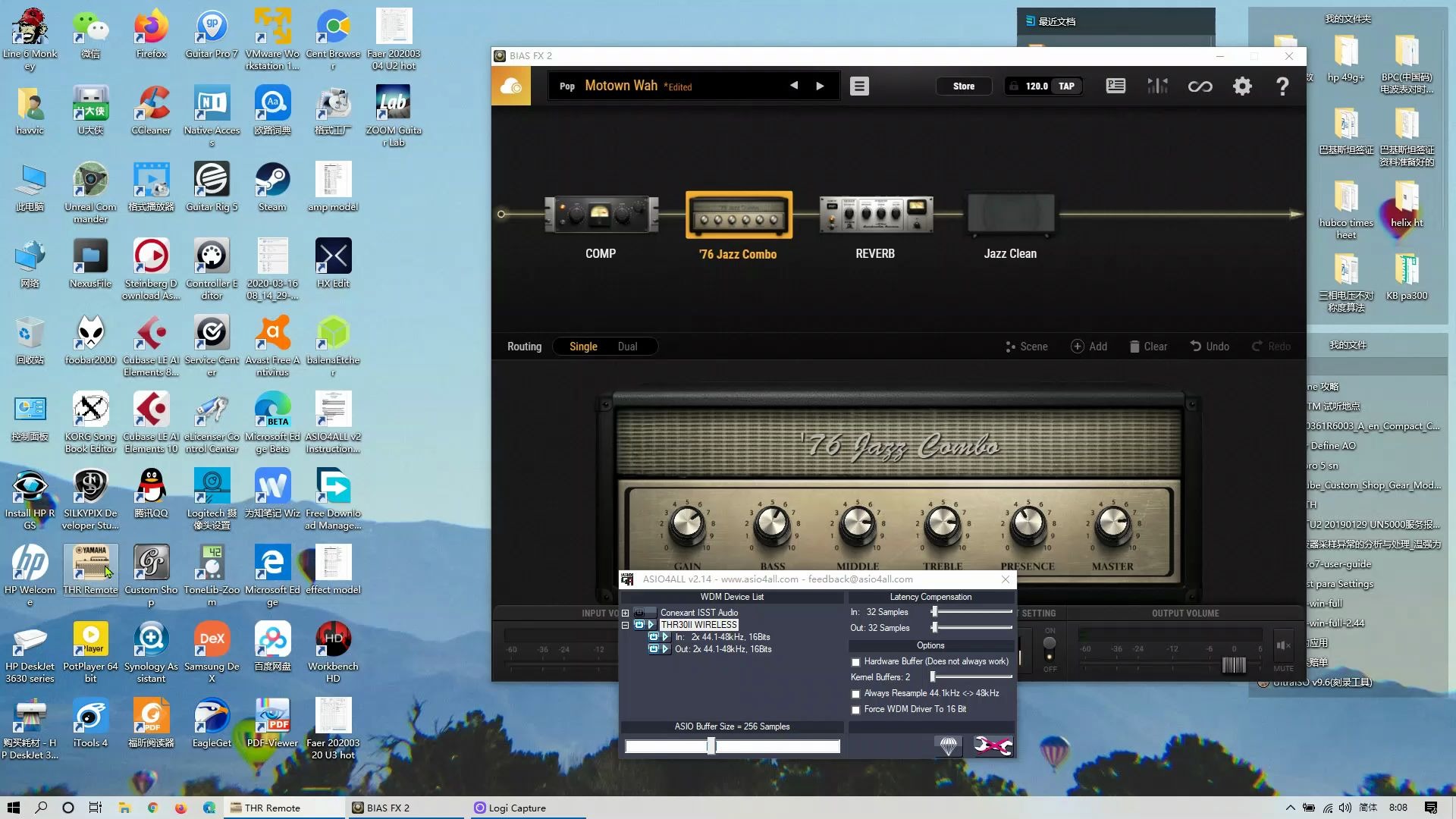Select Single routing mode
Screen dimensions: 1456x819
point(583,347)
